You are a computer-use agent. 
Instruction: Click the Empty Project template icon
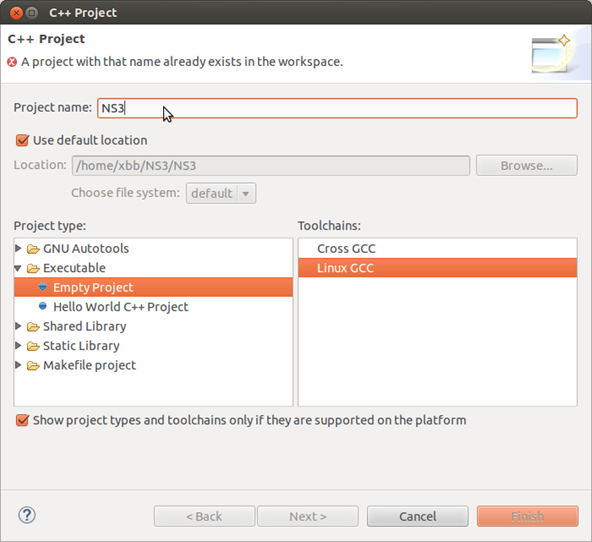pos(43,287)
